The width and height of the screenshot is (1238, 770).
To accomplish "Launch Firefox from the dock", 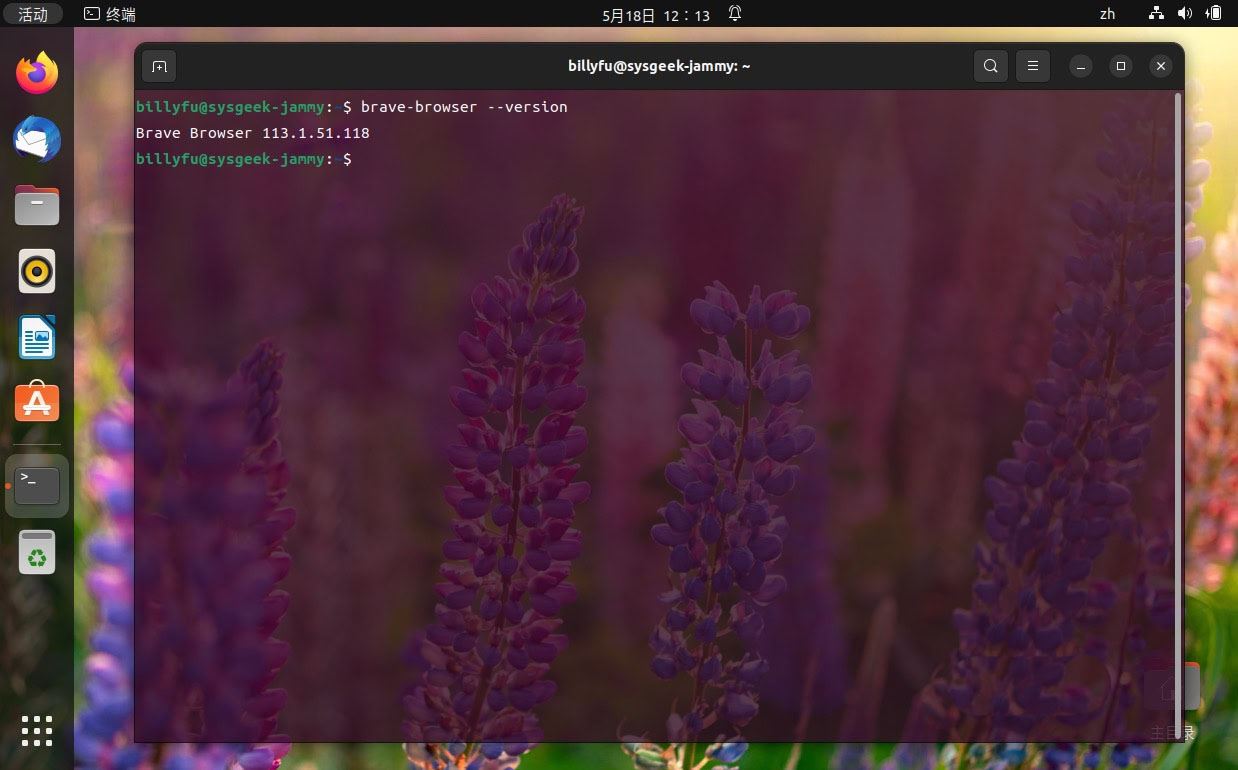I will [x=37, y=73].
